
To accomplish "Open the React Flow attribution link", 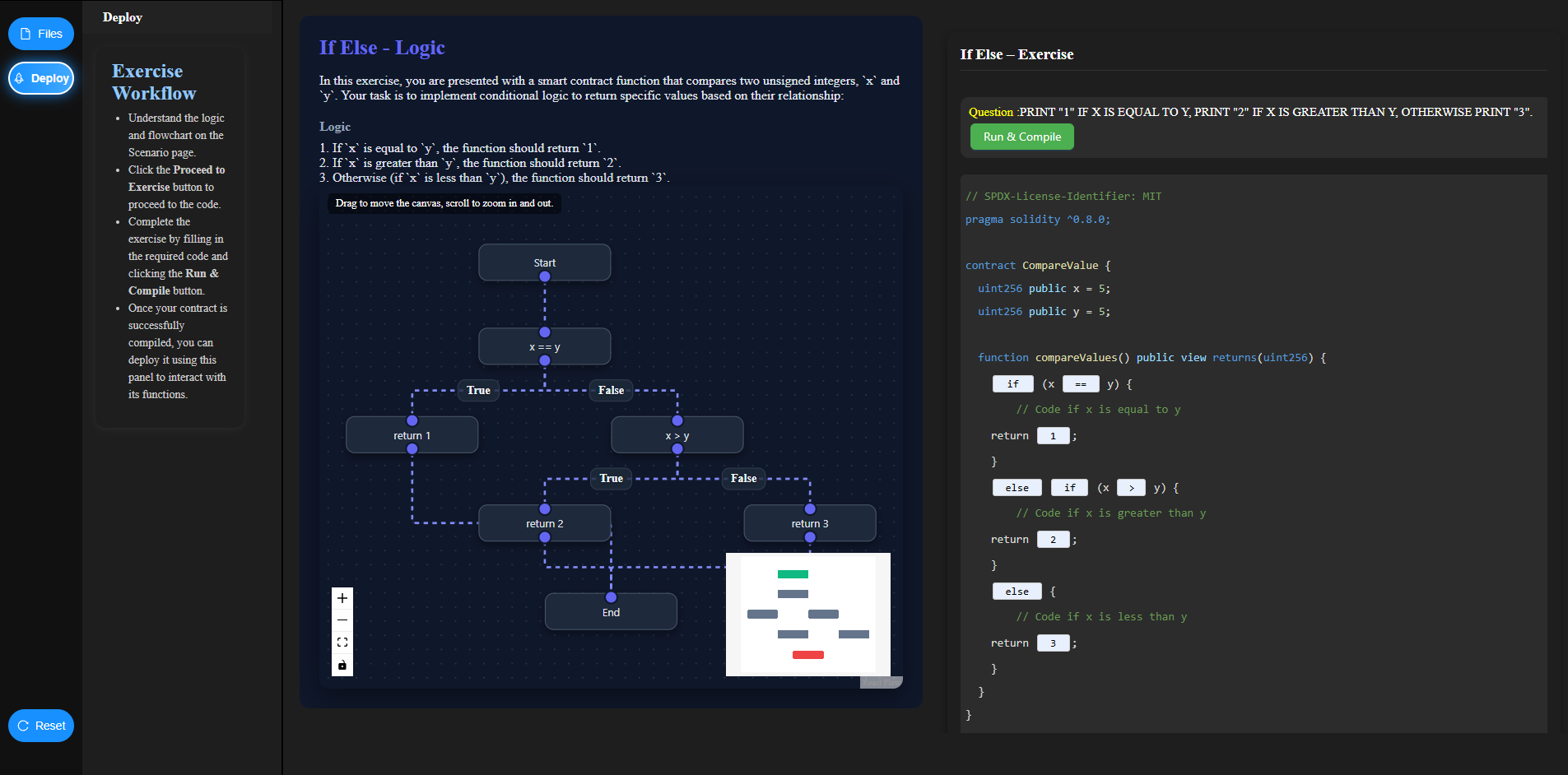I will [882, 681].
